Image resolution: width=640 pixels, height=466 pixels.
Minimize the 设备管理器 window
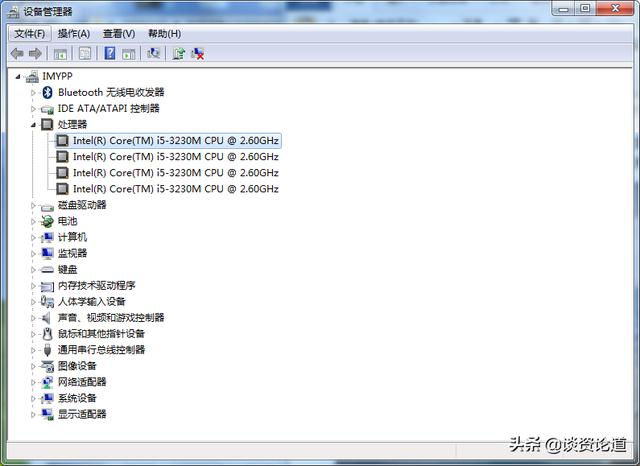(564, 9)
